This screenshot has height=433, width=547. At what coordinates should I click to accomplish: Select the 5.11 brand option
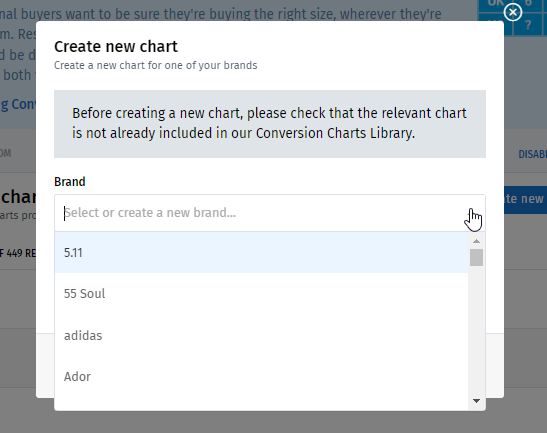click(261, 252)
